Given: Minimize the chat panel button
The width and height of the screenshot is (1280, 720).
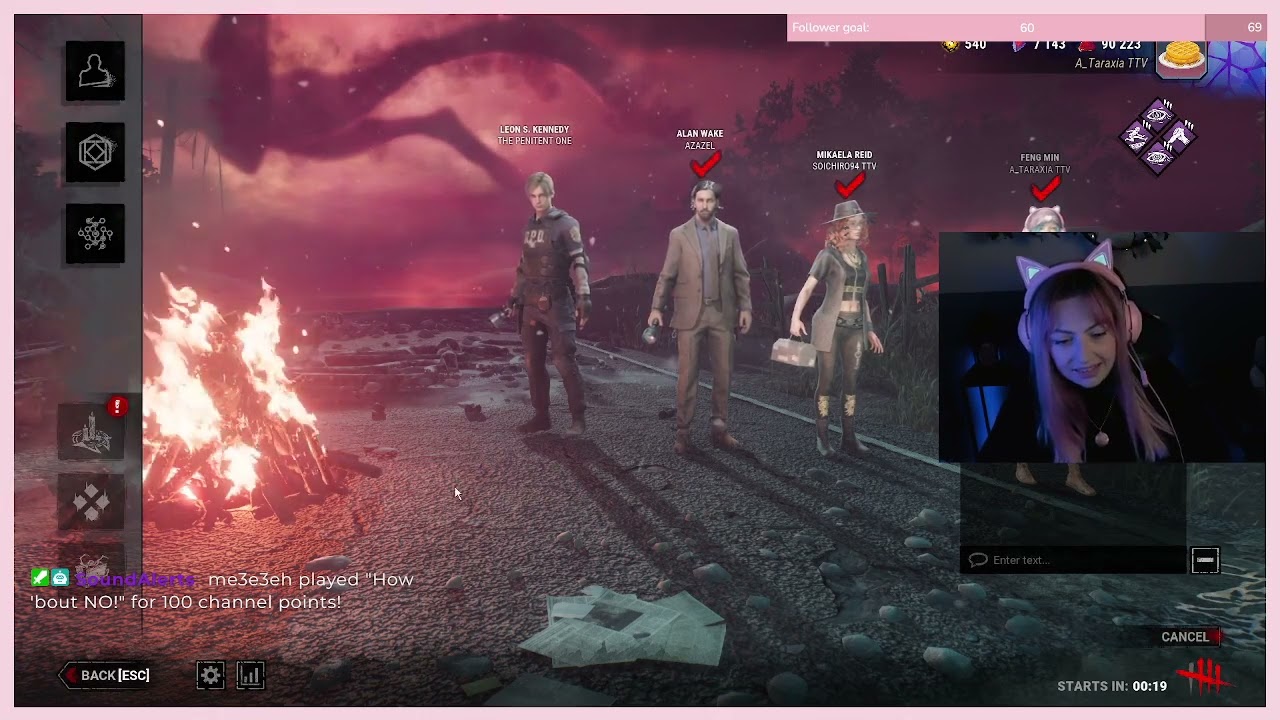Looking at the screenshot, I should click(1204, 560).
